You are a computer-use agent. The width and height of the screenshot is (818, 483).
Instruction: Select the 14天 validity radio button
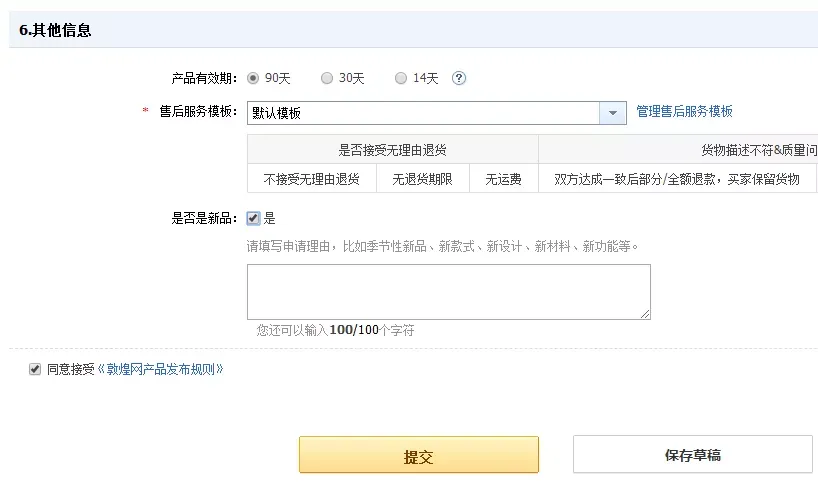[x=401, y=78]
